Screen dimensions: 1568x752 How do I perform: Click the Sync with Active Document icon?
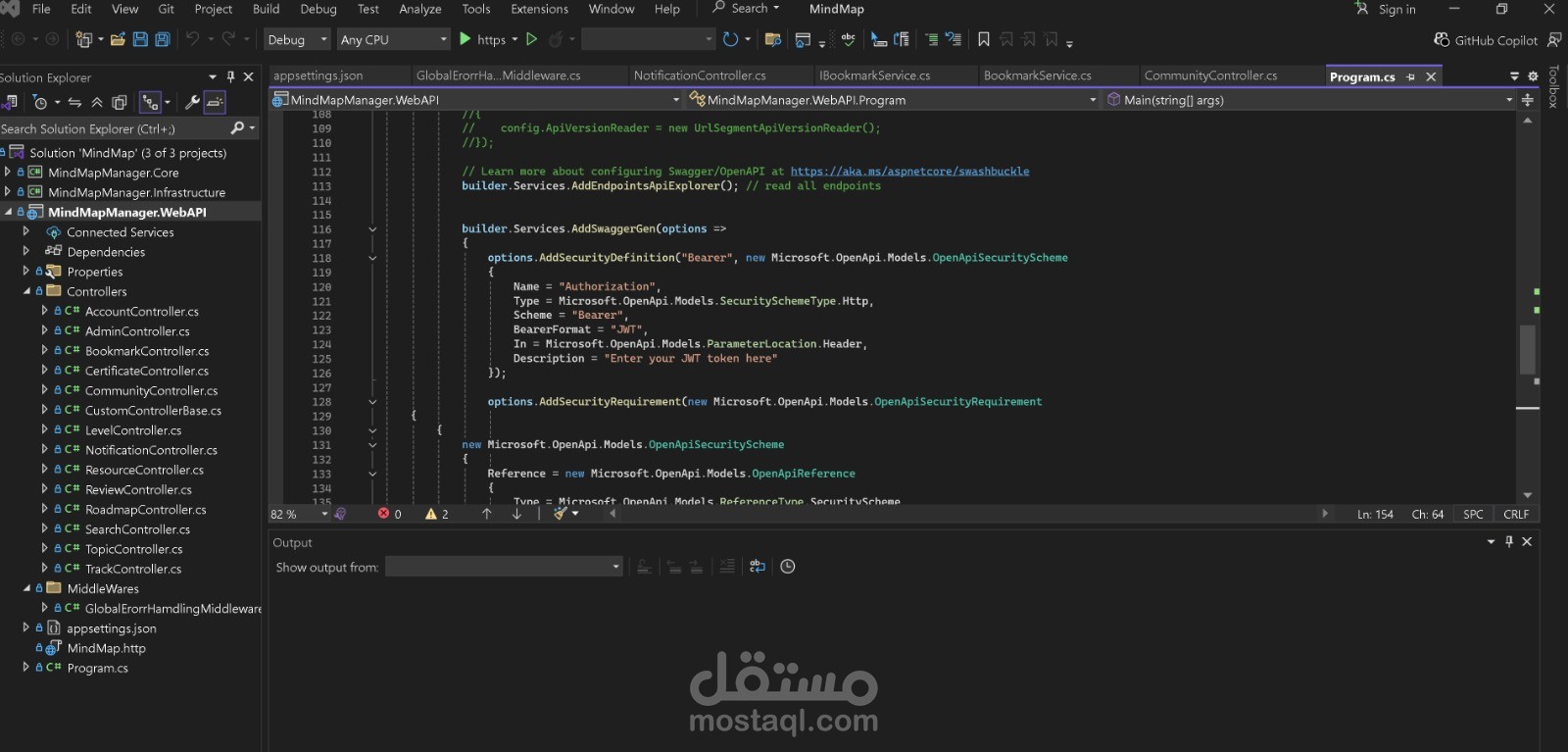[x=74, y=102]
